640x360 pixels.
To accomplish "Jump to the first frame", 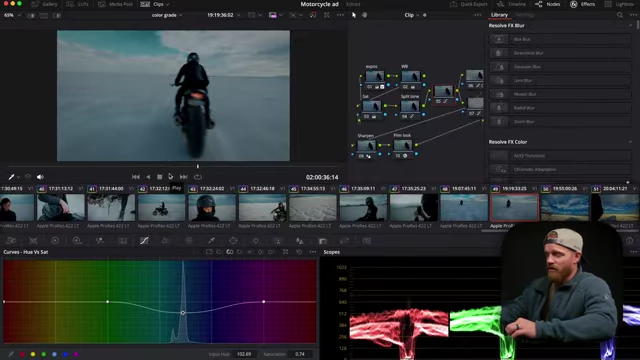I will [136, 177].
